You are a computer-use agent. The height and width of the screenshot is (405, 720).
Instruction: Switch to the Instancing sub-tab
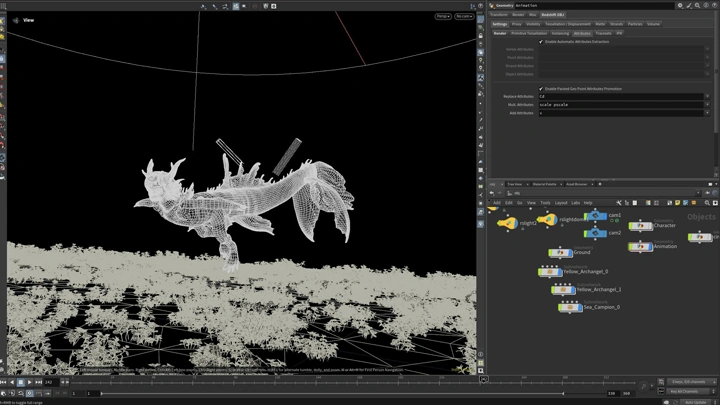coord(560,33)
